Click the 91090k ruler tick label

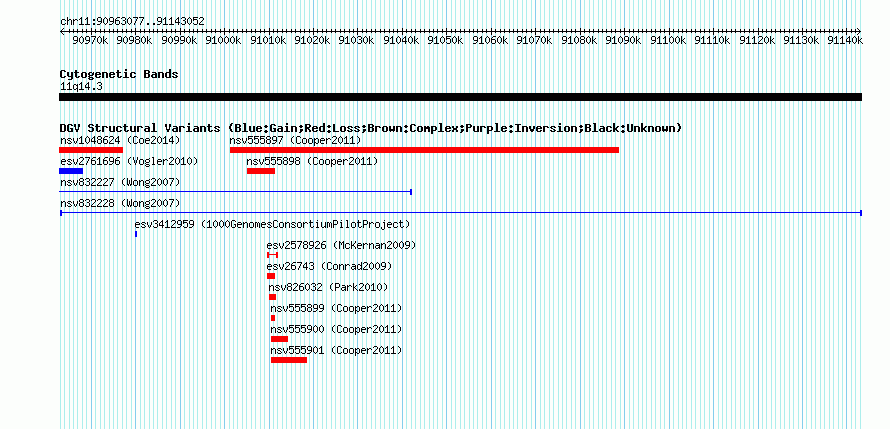[623, 40]
